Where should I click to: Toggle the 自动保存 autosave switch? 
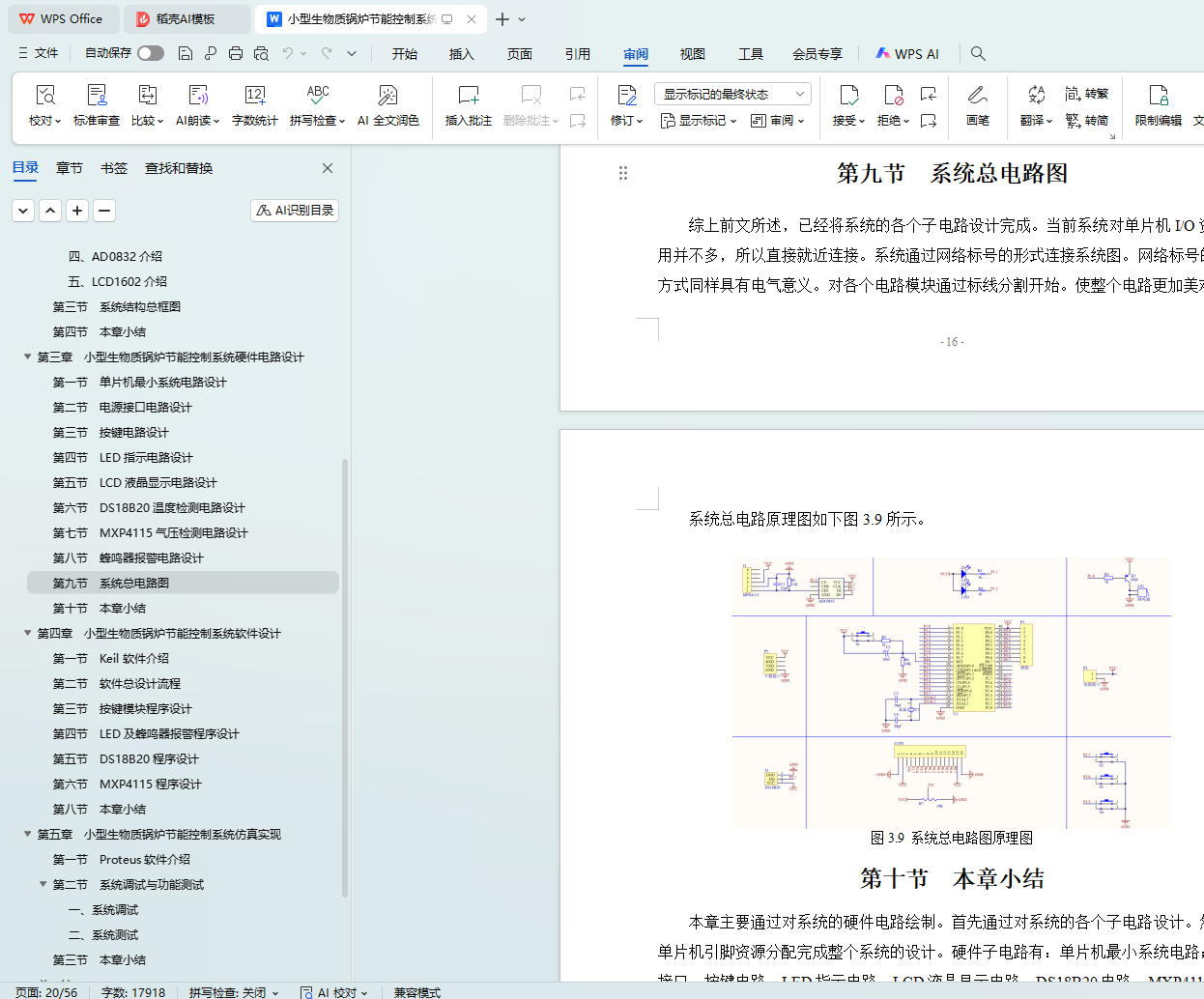[x=150, y=53]
